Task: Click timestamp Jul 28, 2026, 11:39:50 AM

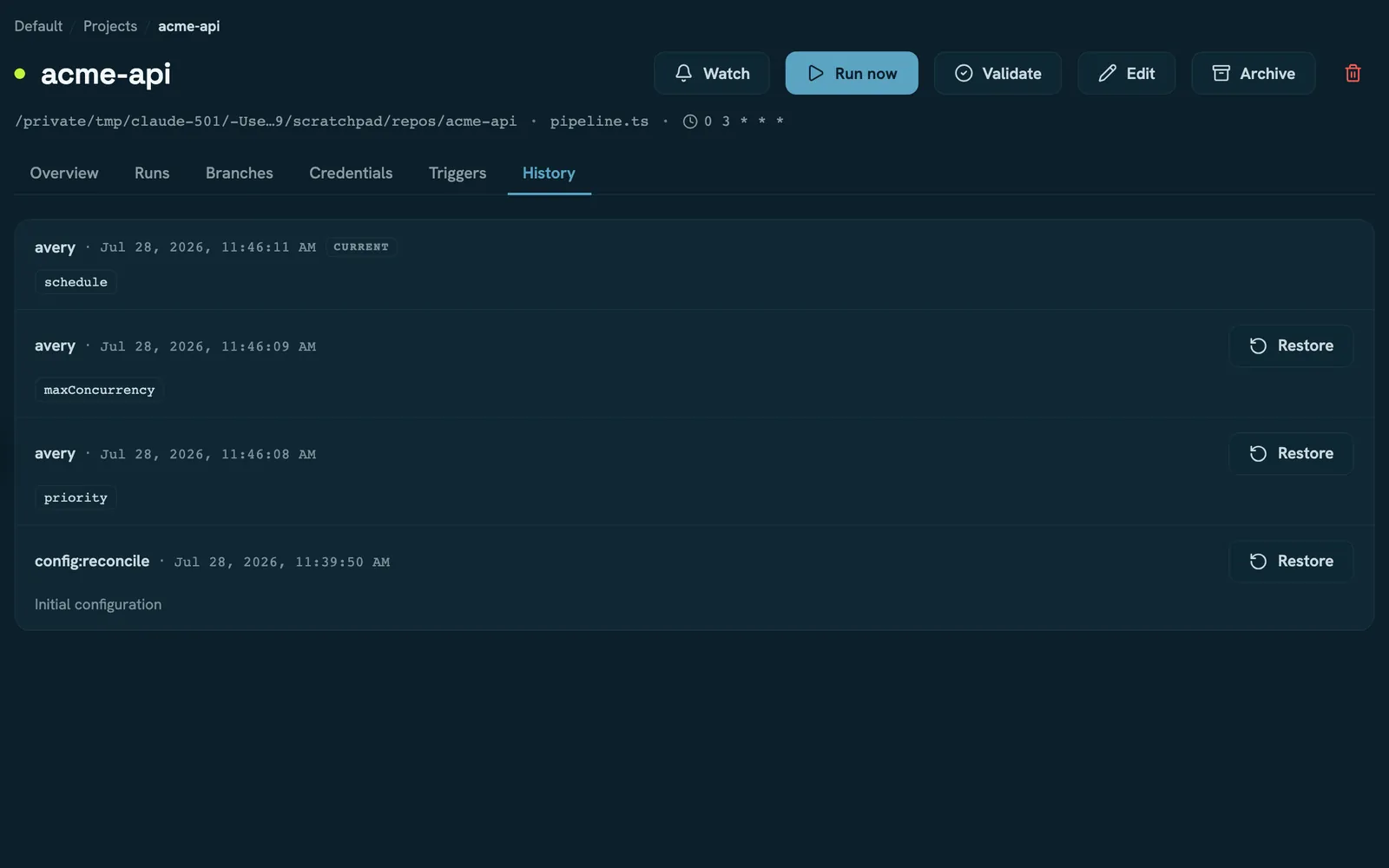Action: [282, 562]
